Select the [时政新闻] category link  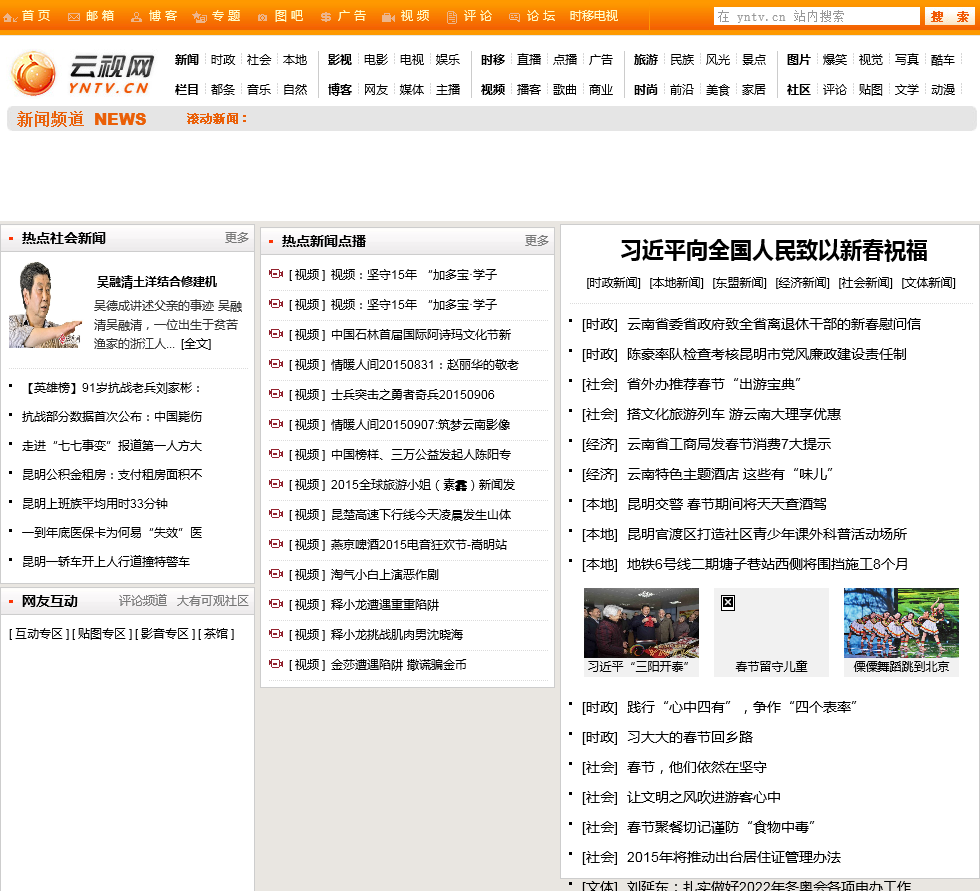pyautogui.click(x=614, y=283)
